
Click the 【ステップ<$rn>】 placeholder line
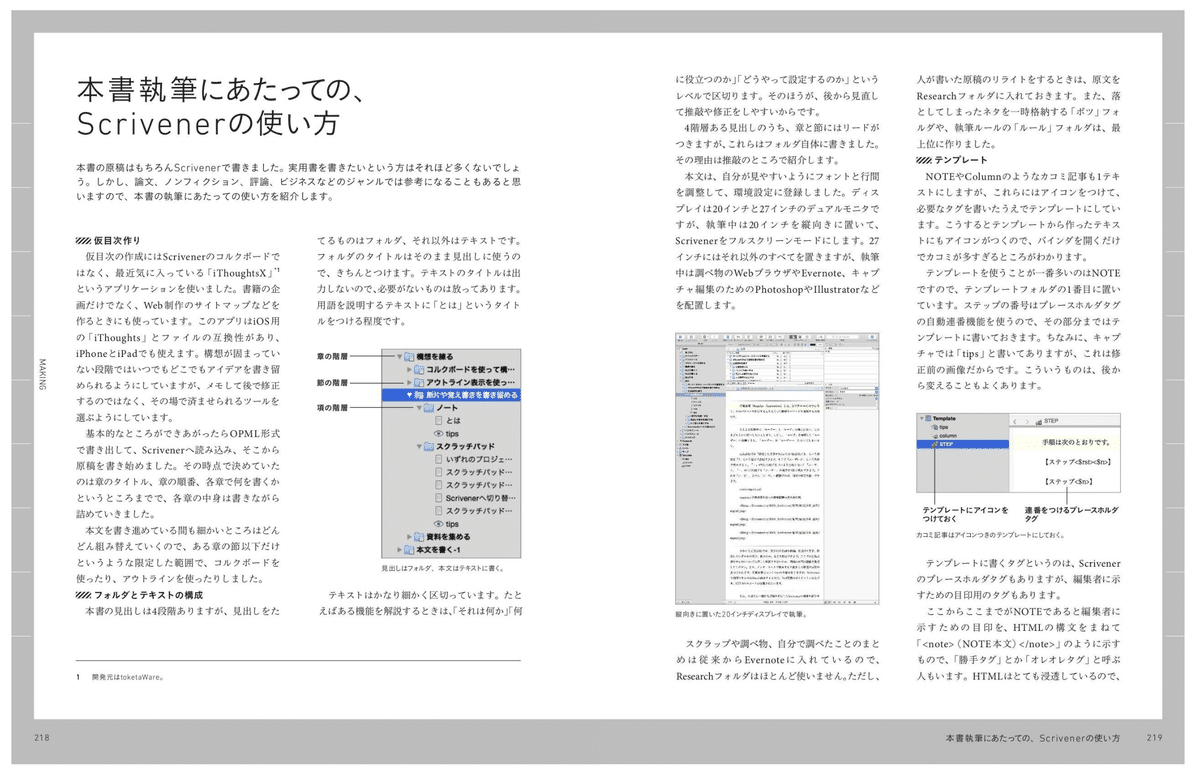[1069, 482]
